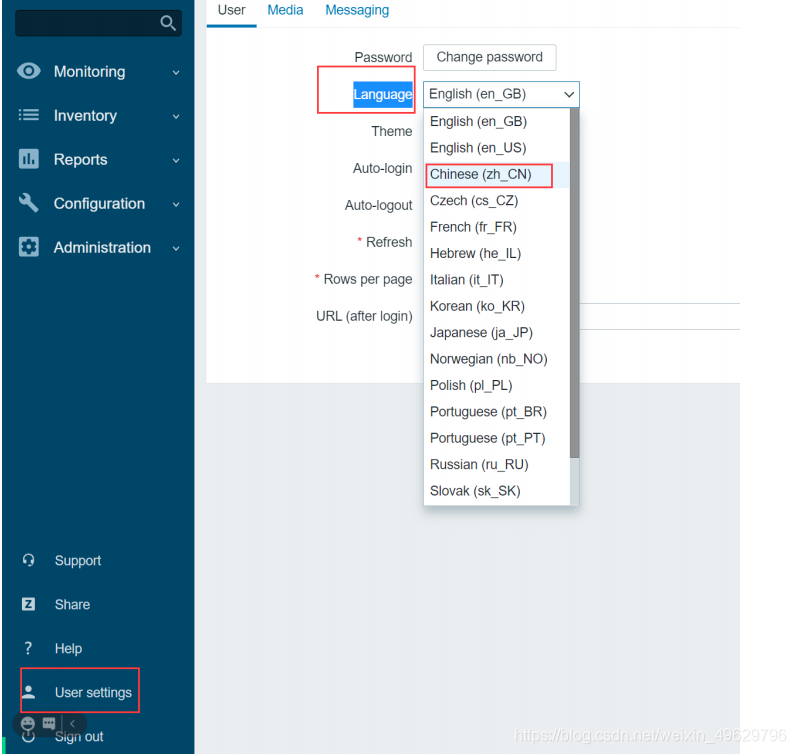Viewport: 796px width, 754px height.
Task: Click the Password label
Action: coord(383,57)
